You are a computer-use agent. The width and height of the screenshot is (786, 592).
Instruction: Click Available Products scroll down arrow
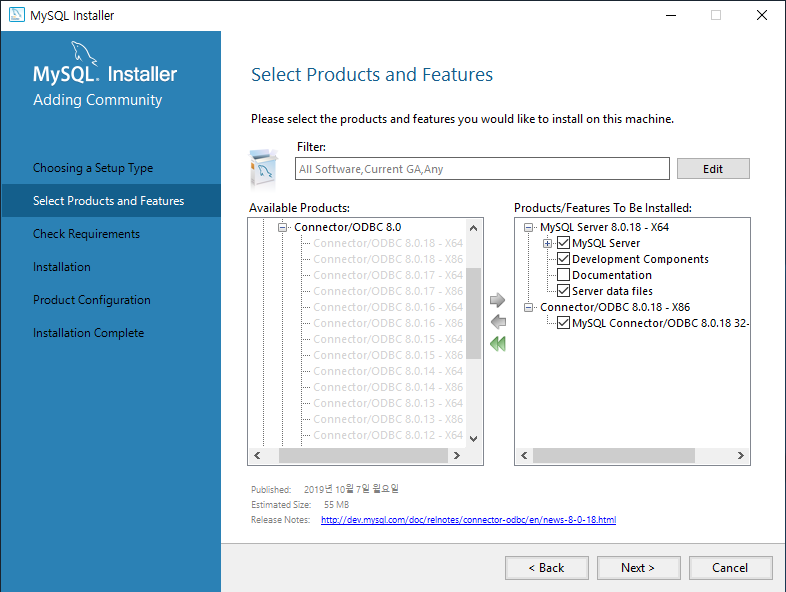click(x=473, y=439)
